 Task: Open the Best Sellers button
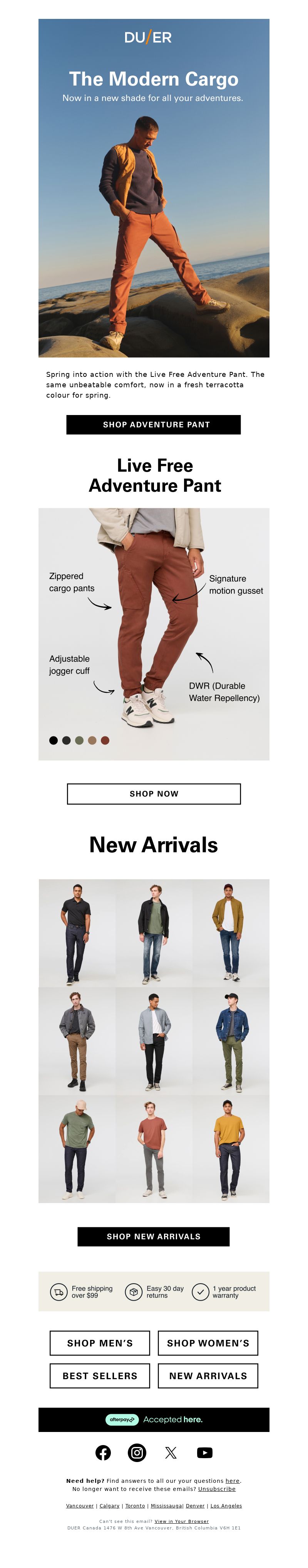pyautogui.click(x=100, y=1376)
